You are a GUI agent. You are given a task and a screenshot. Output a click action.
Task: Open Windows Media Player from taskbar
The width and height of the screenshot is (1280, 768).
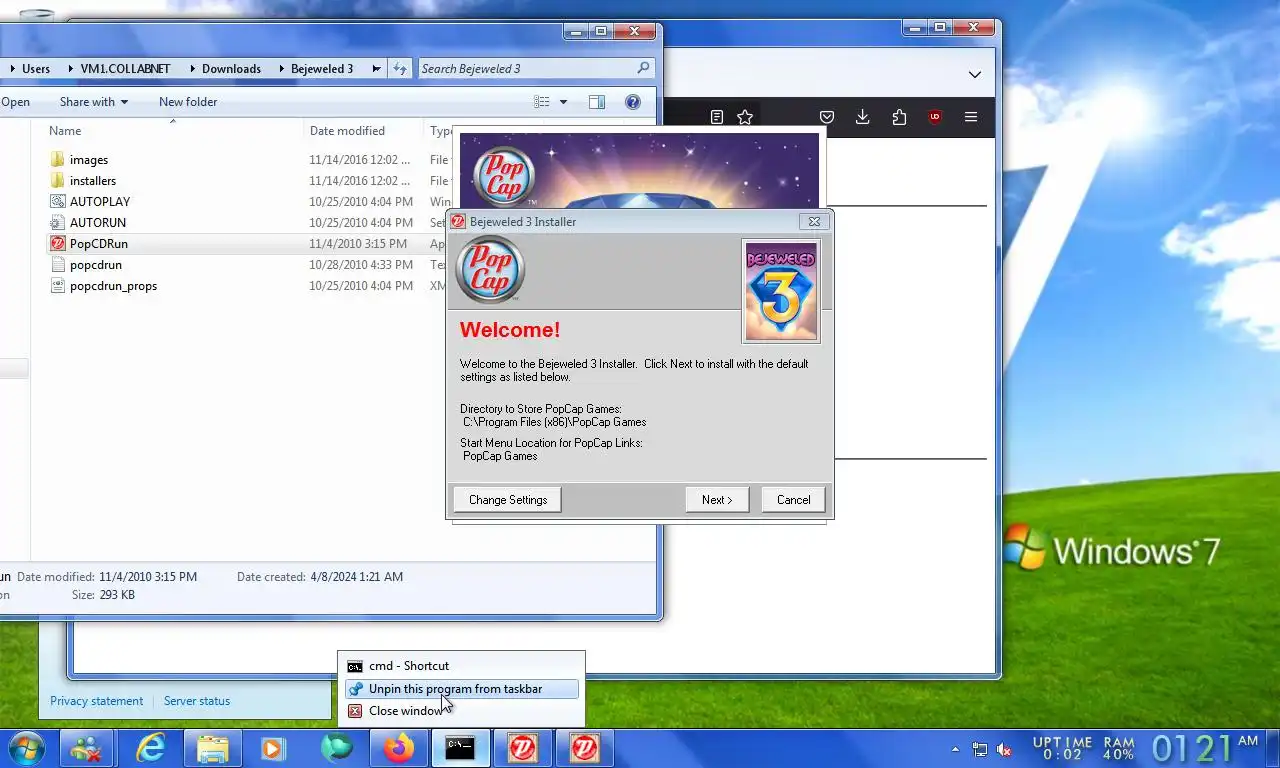point(272,748)
